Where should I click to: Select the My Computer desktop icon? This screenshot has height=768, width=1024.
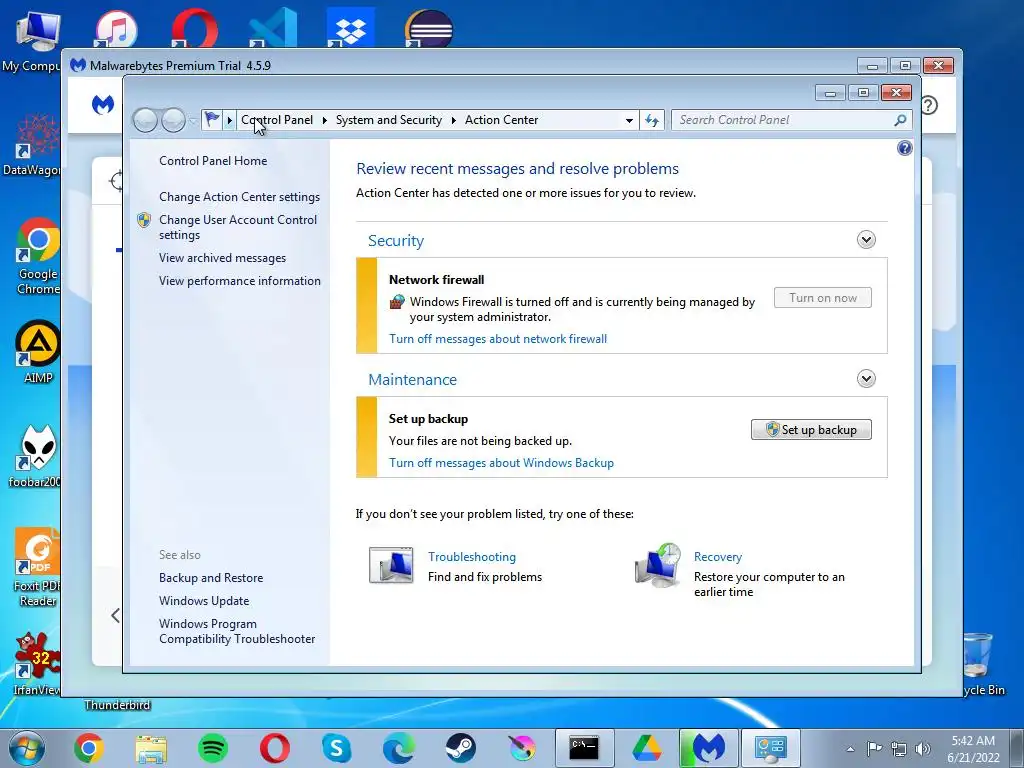tap(33, 40)
